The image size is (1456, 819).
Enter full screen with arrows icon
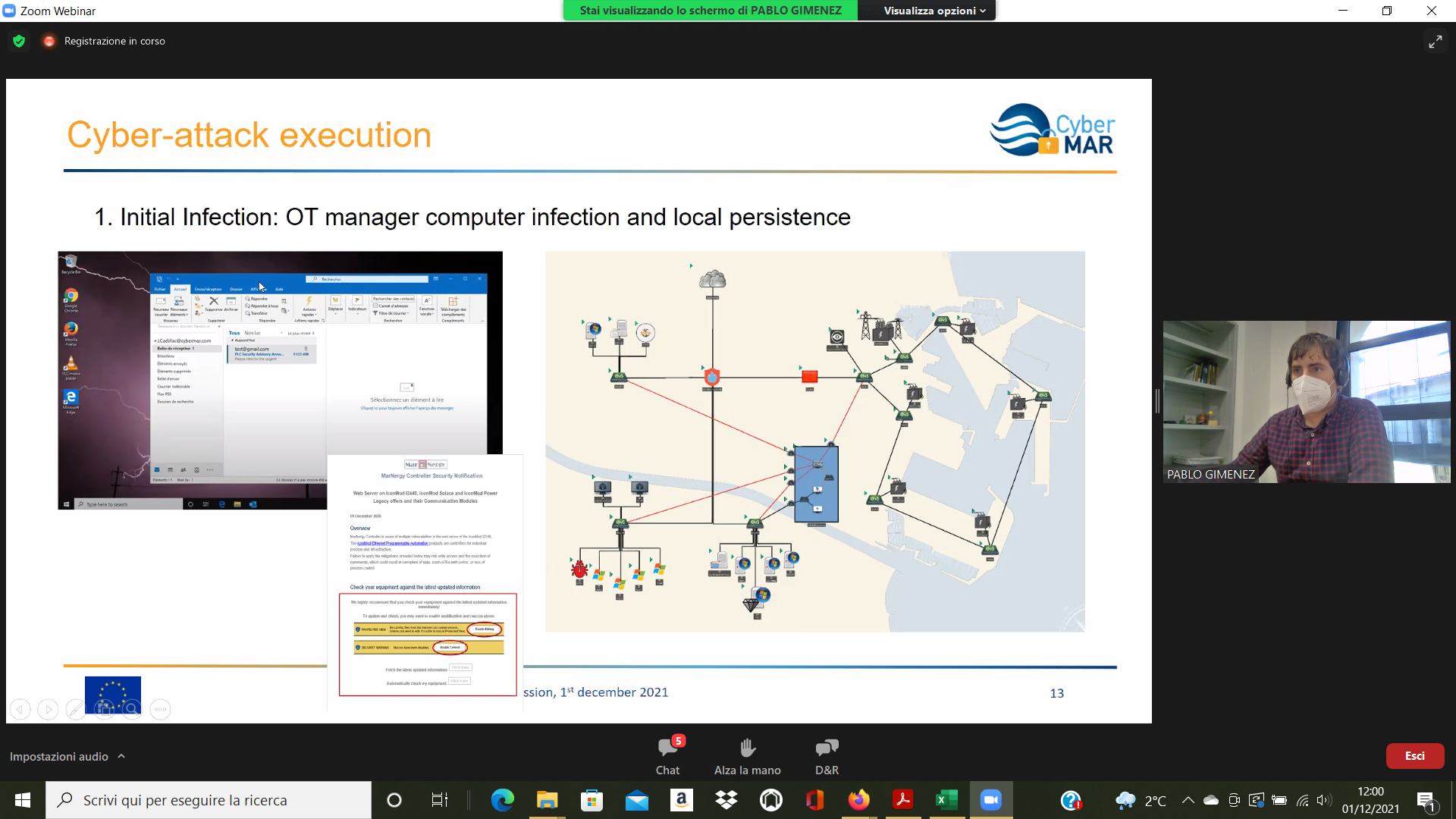tap(1435, 42)
